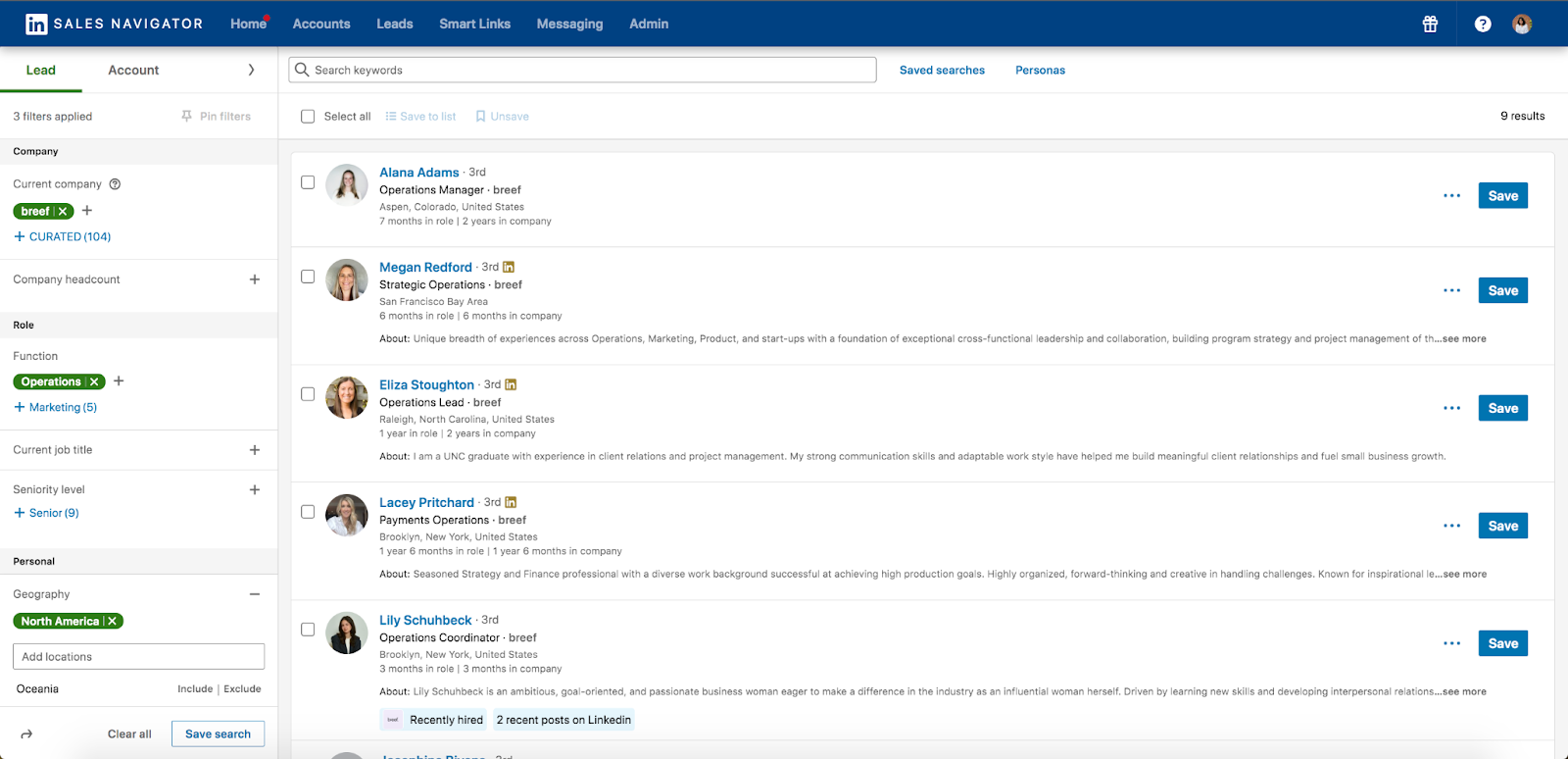The image size is (1568, 759).
Task: Open Megan Redford's profile photo
Action: click(x=347, y=280)
